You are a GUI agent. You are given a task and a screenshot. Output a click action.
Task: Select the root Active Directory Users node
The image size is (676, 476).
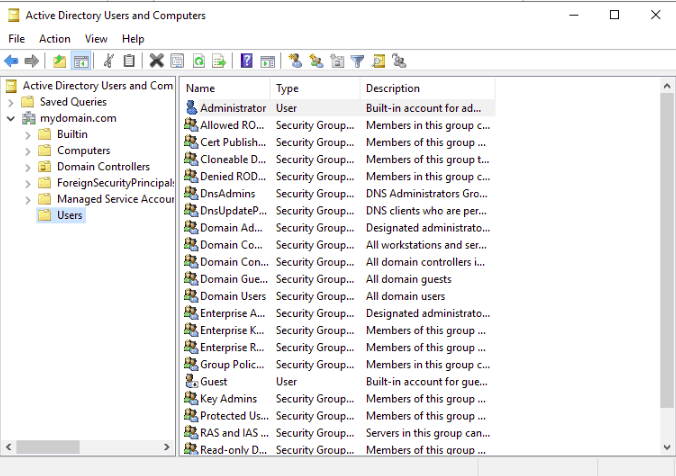[x=97, y=85]
